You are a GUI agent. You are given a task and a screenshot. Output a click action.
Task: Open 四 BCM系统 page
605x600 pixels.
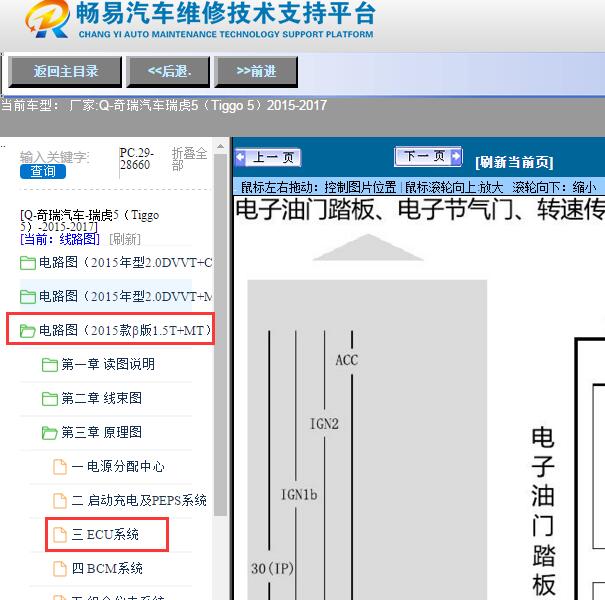(107, 568)
